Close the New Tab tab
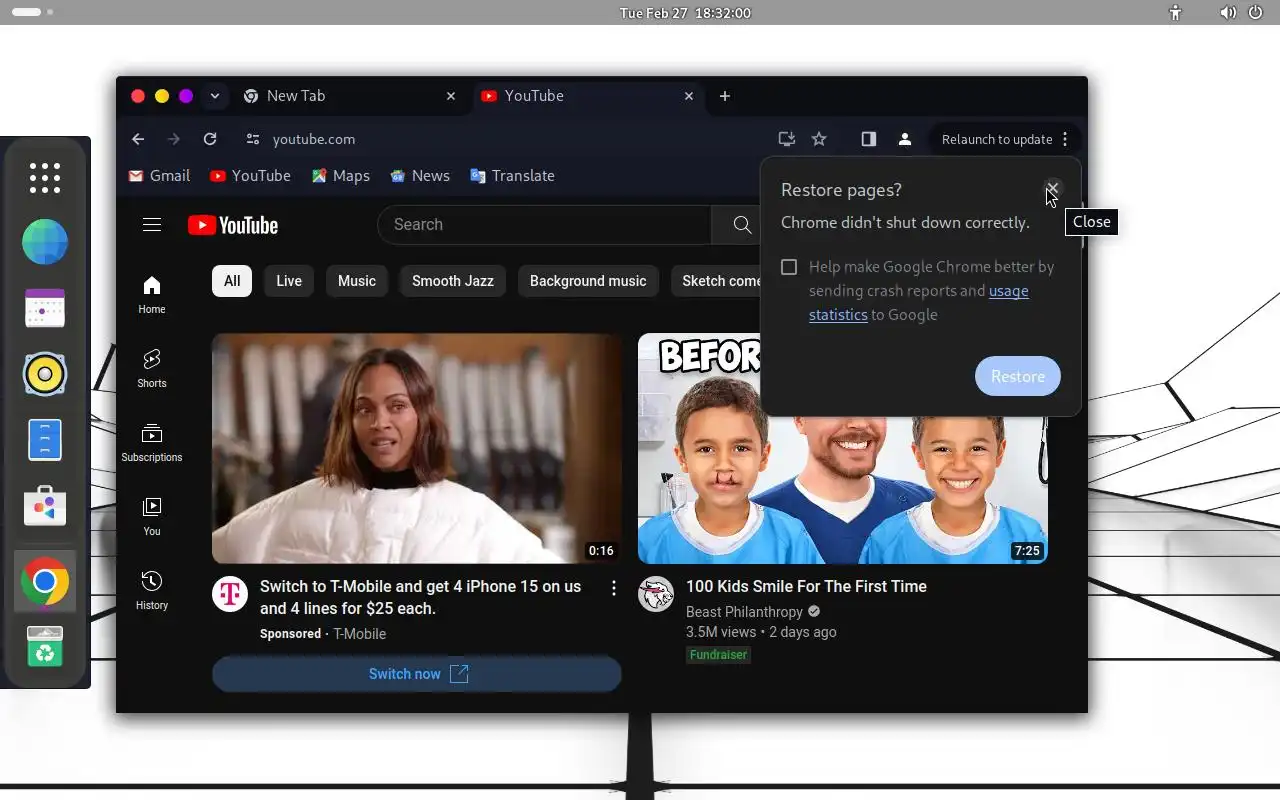 point(451,96)
